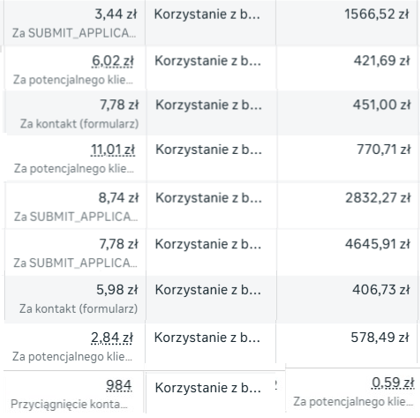
Task: Click 'Za potencjalnego klie...' label under 2,84 zł
Action: 72,357
